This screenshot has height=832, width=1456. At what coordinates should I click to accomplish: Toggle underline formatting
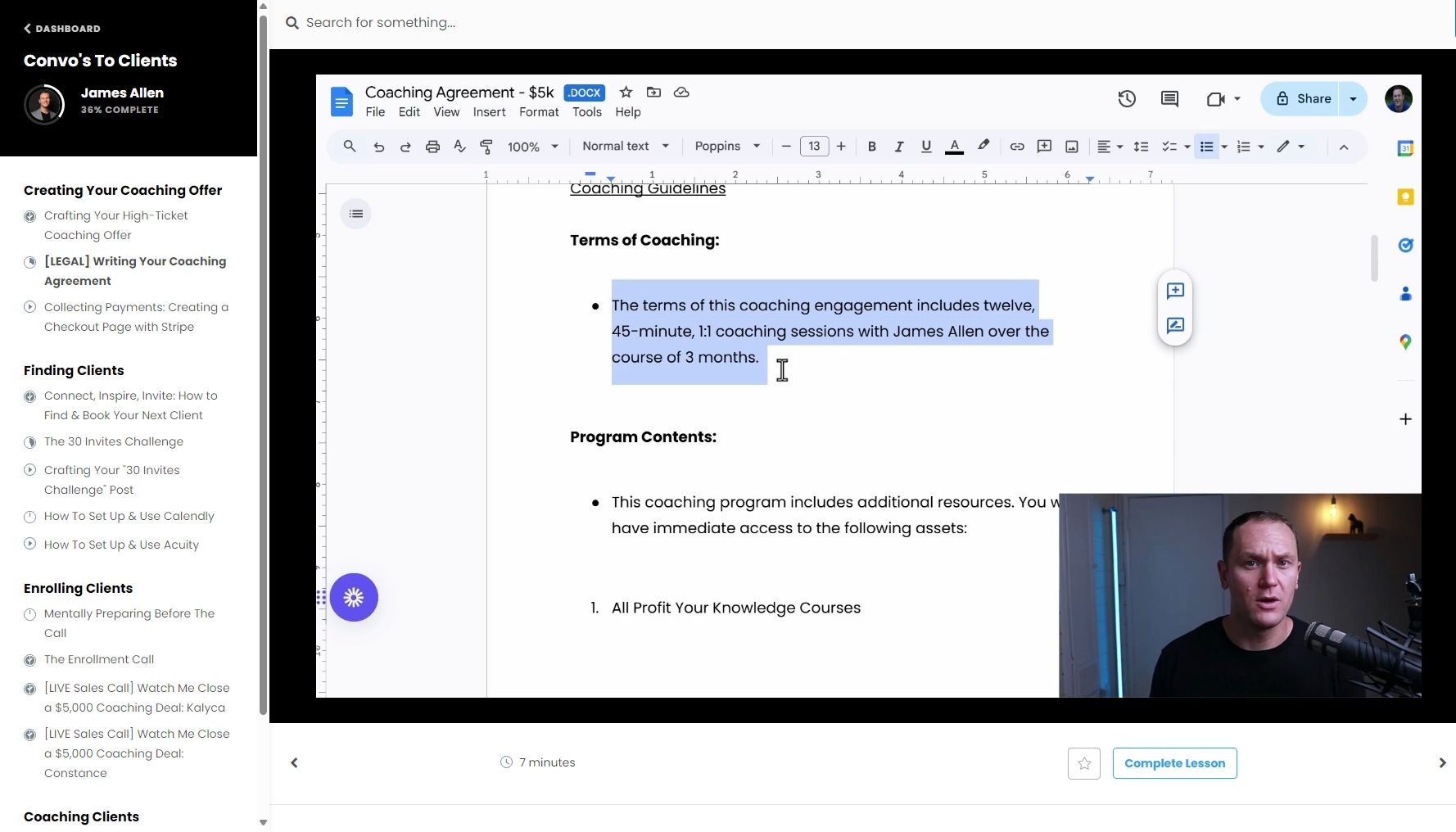click(926, 147)
